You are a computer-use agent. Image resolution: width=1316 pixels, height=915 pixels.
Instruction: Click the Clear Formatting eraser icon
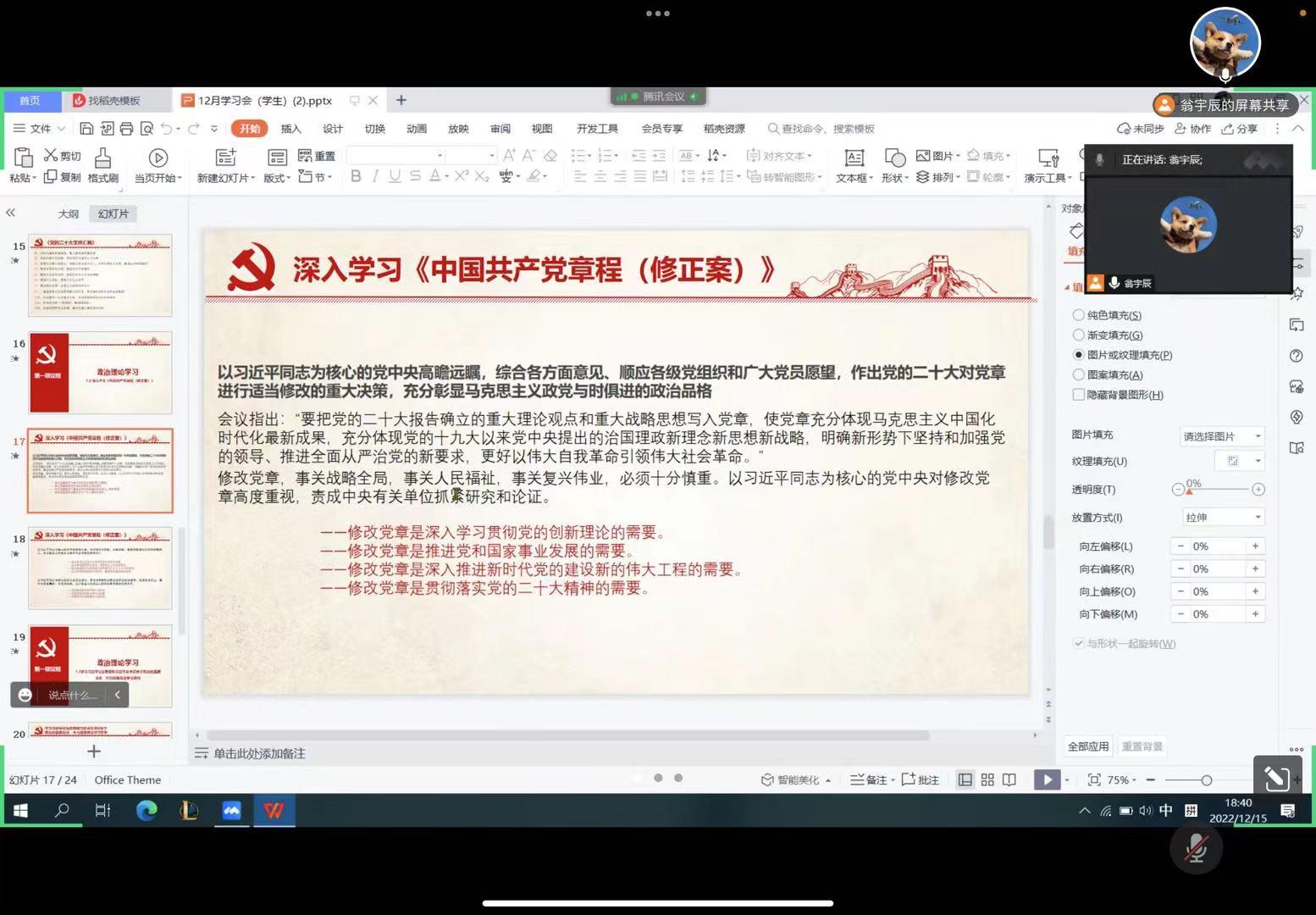pos(550,155)
